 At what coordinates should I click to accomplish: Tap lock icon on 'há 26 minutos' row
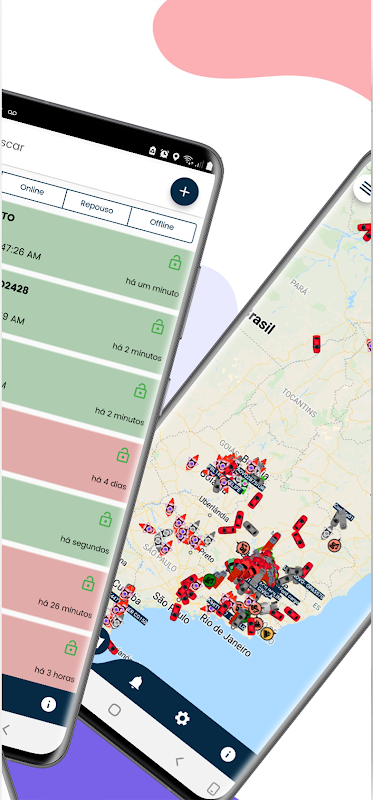coord(88,583)
